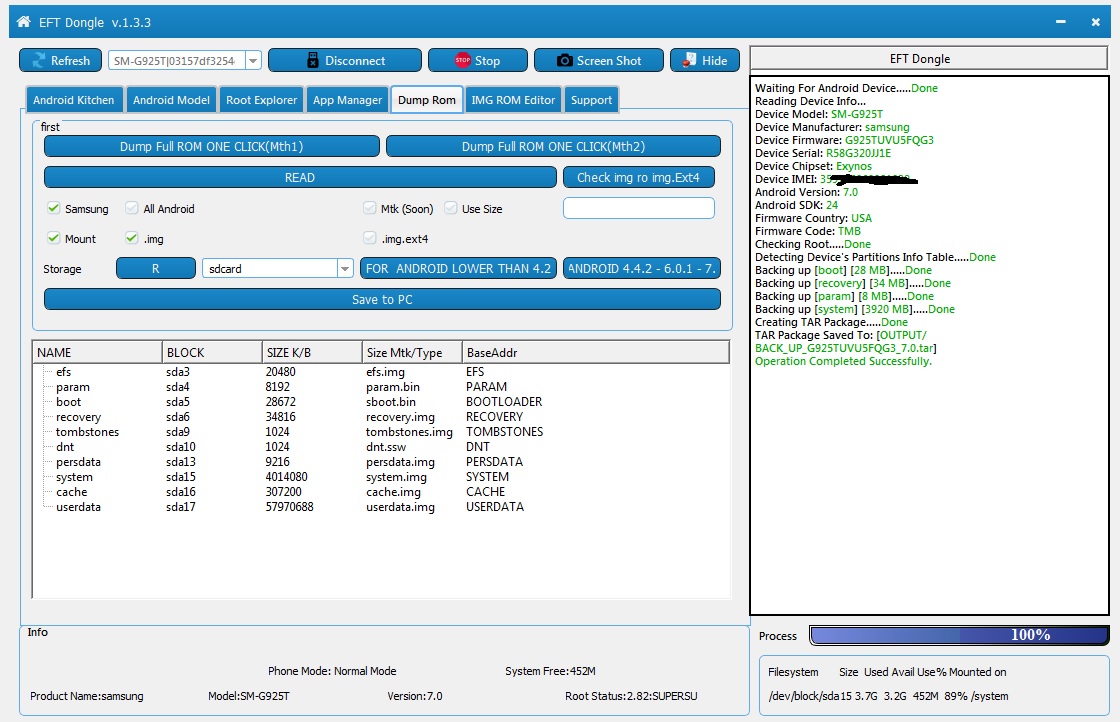Open the Support tab
Screen dimensions: 1120x722
click(591, 100)
